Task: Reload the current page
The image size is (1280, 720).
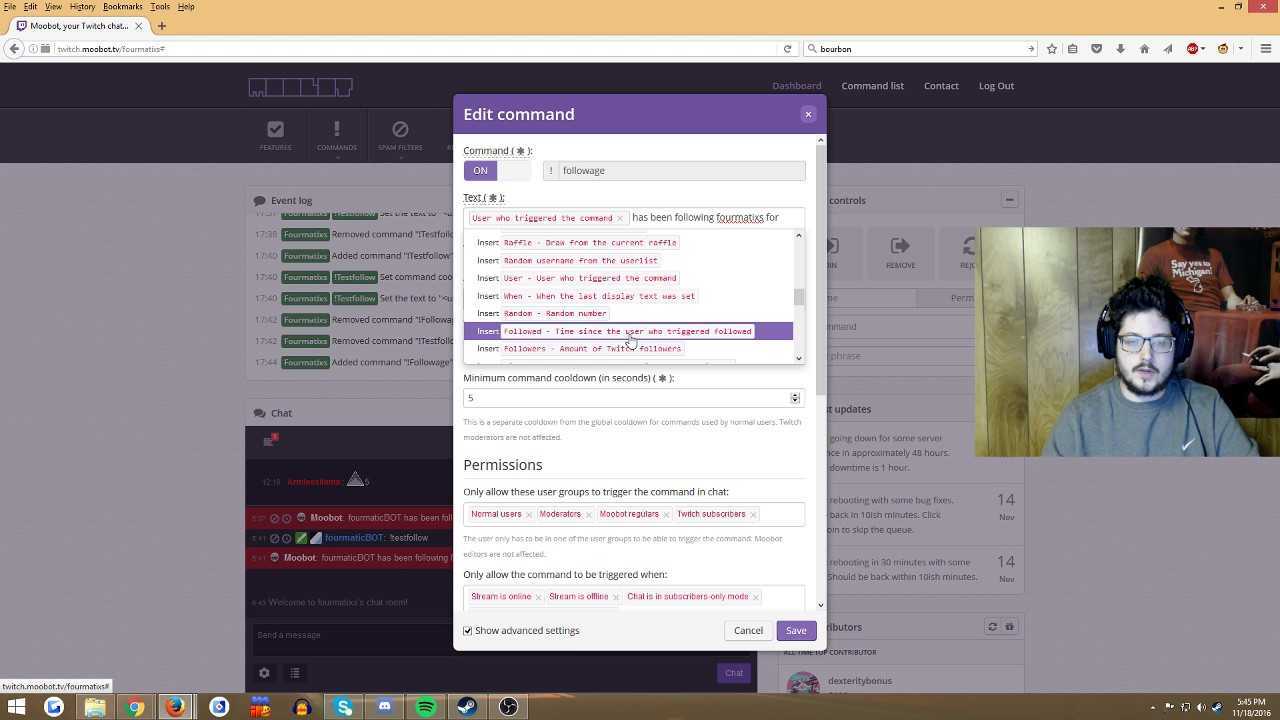Action: click(787, 49)
